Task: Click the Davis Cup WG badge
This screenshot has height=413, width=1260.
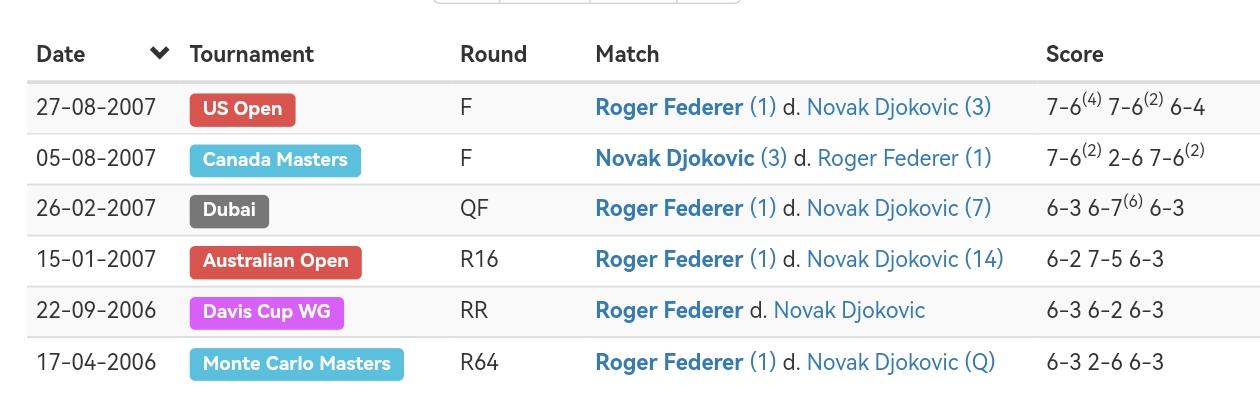Action: [266, 312]
